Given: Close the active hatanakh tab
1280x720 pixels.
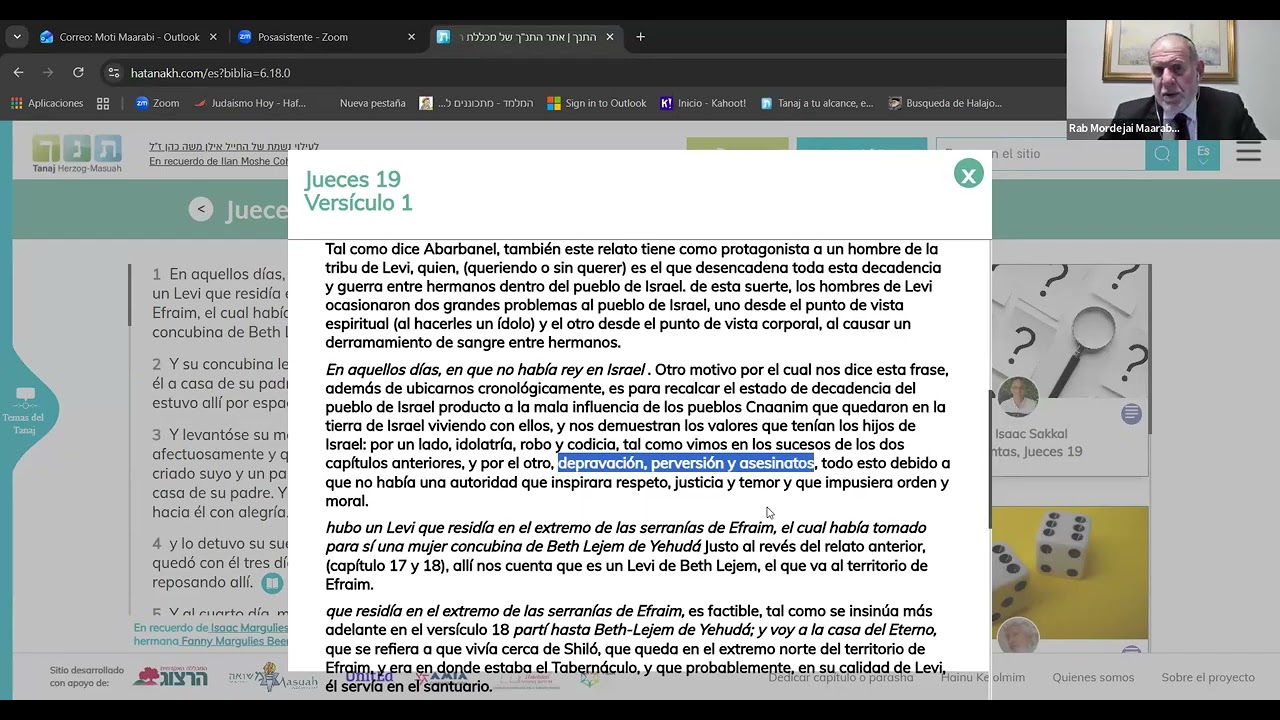Looking at the screenshot, I should (x=610, y=37).
